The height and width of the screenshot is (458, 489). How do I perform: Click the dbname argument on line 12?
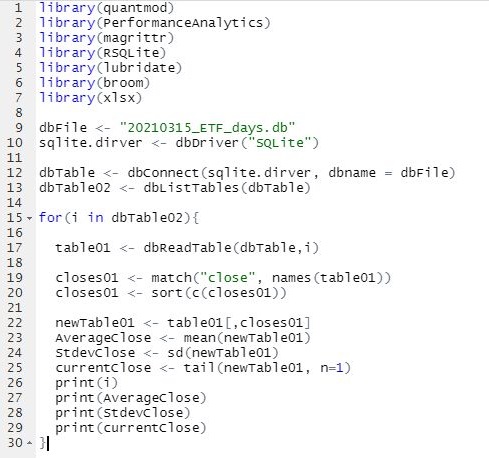point(352,173)
